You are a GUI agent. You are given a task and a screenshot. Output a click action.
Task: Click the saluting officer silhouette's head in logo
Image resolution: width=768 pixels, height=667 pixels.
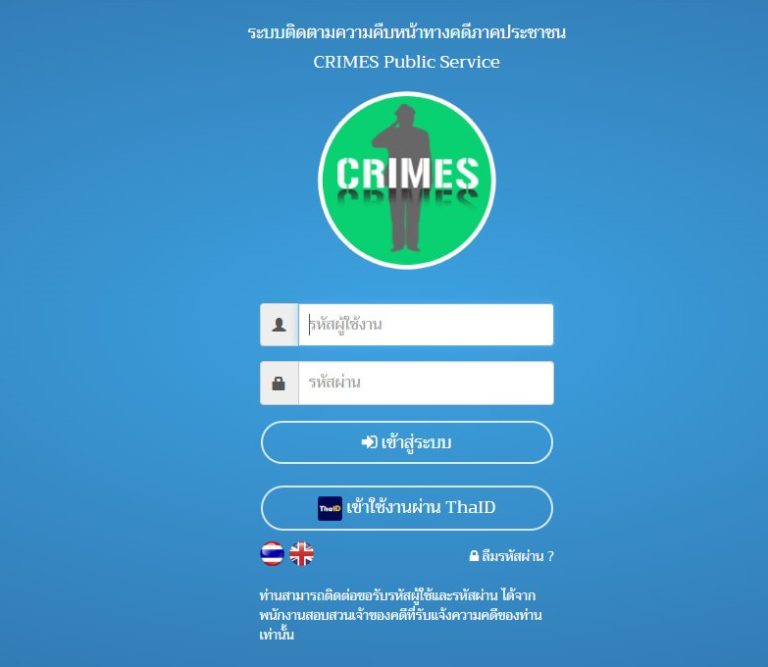pyautogui.click(x=405, y=115)
